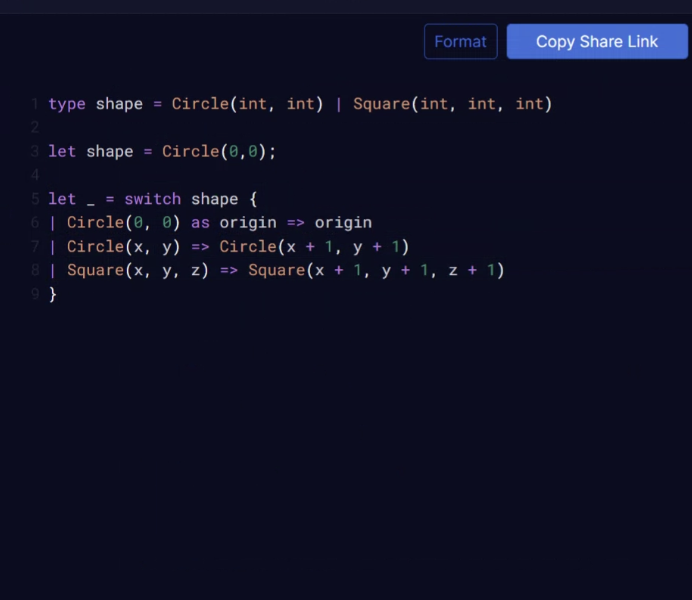Click the Copy Share Link button
The image size is (692, 600).
[597, 41]
